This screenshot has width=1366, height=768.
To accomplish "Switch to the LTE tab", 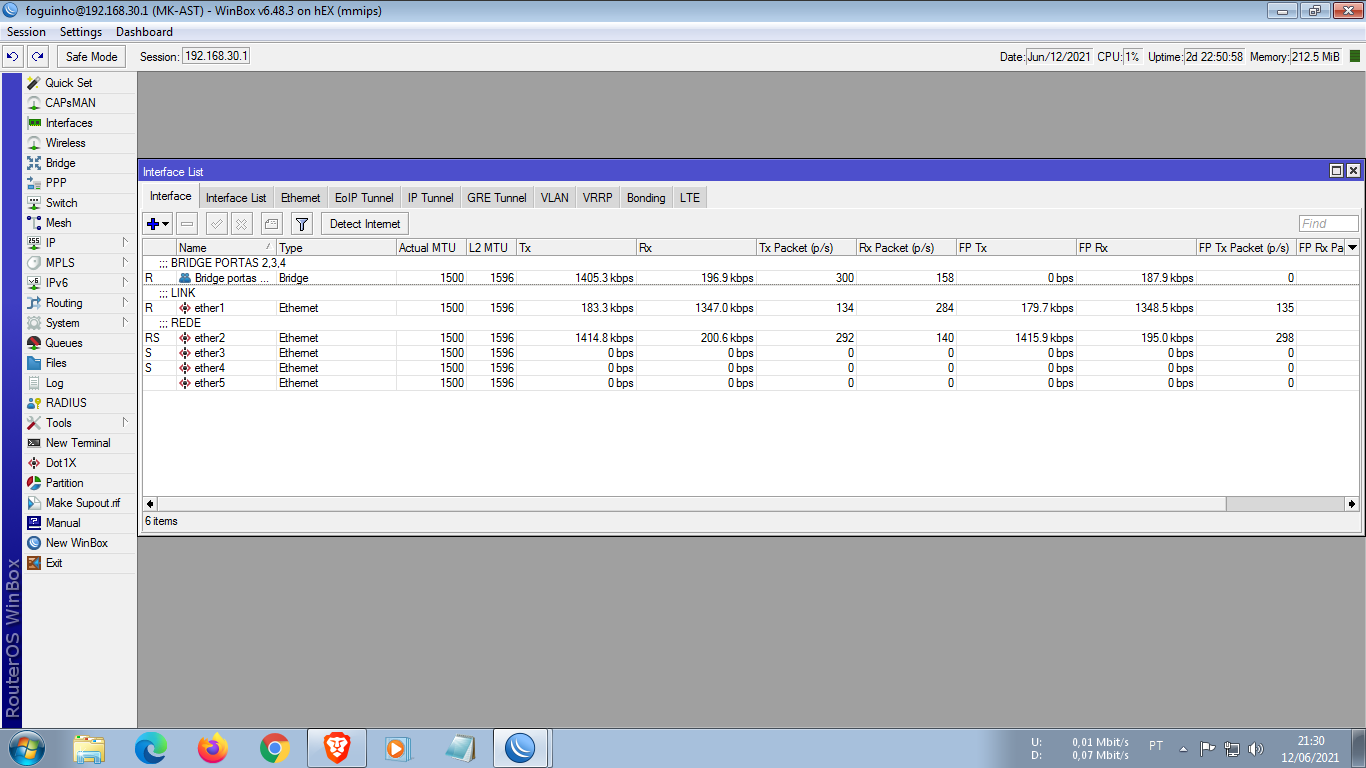I will coord(690,198).
